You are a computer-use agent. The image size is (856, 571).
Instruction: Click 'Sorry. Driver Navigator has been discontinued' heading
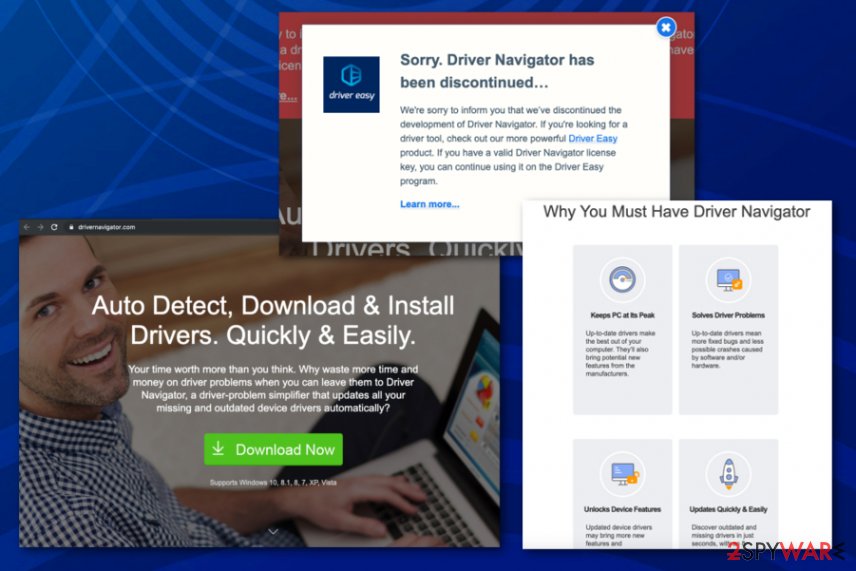(497, 71)
